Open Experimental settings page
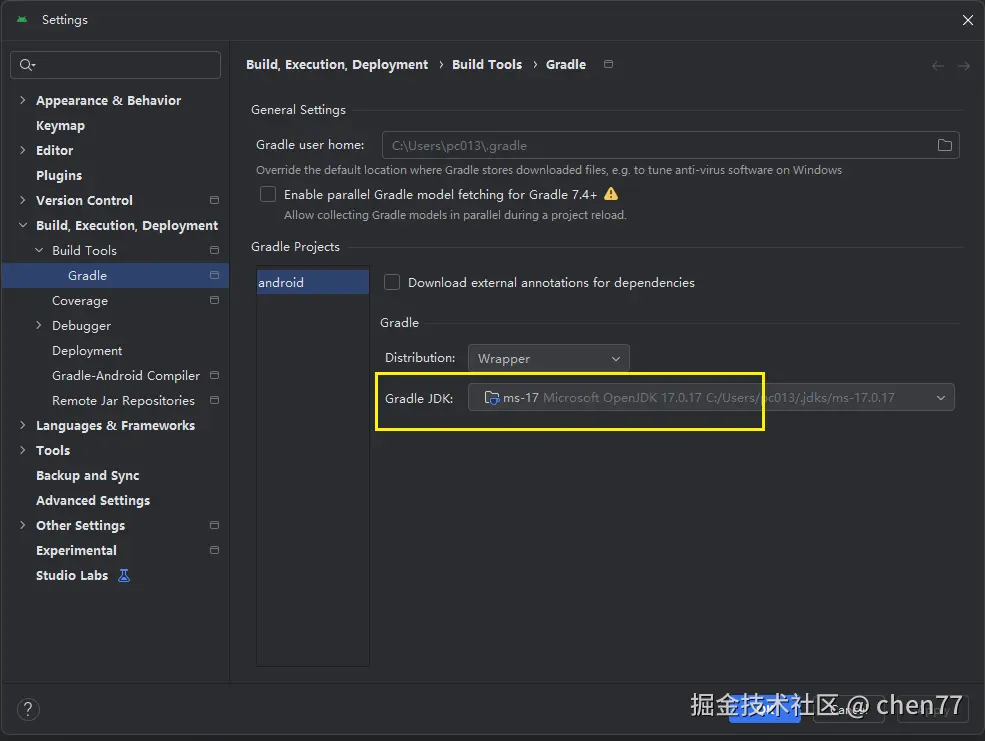Image resolution: width=985 pixels, height=741 pixels. [76, 550]
